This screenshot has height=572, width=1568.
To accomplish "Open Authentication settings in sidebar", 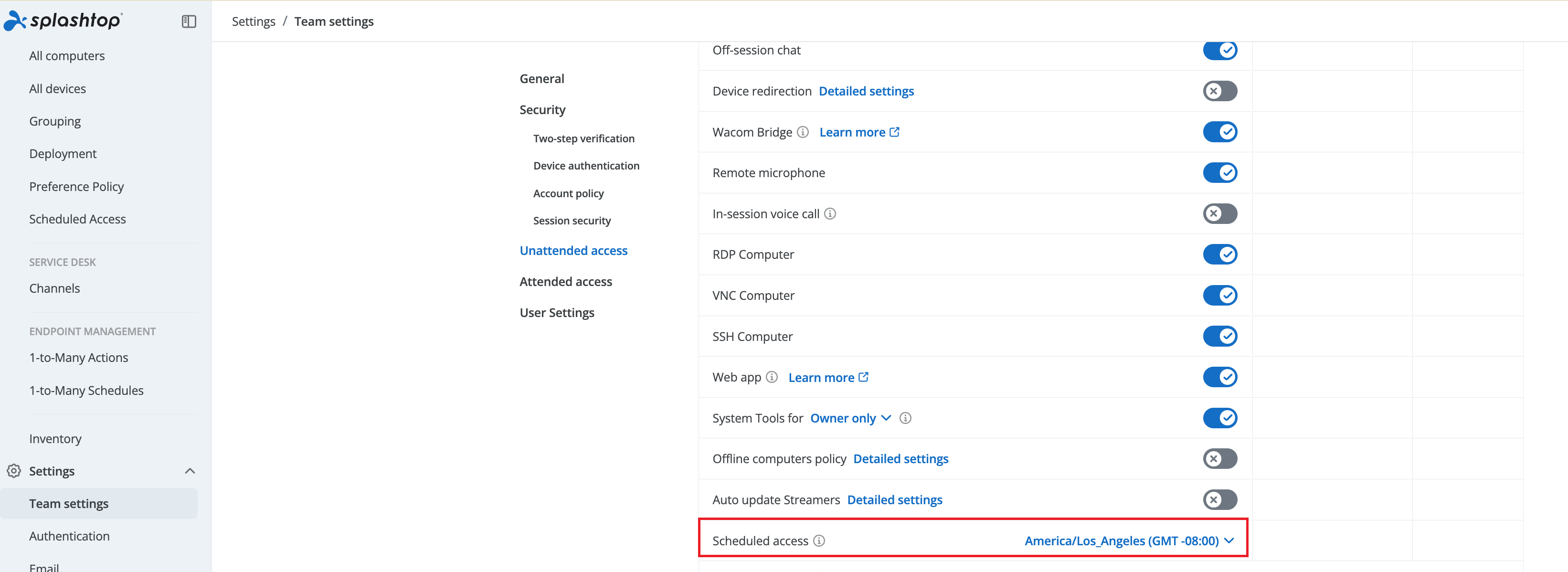I will pyautogui.click(x=69, y=536).
